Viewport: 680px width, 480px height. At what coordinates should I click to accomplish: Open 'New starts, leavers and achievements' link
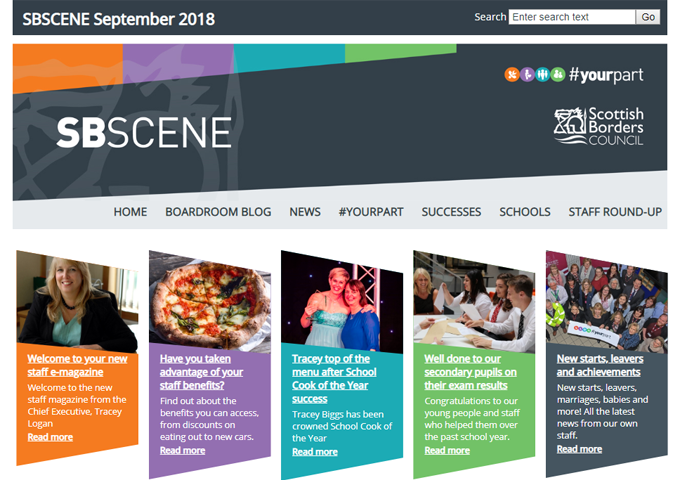pos(600,365)
